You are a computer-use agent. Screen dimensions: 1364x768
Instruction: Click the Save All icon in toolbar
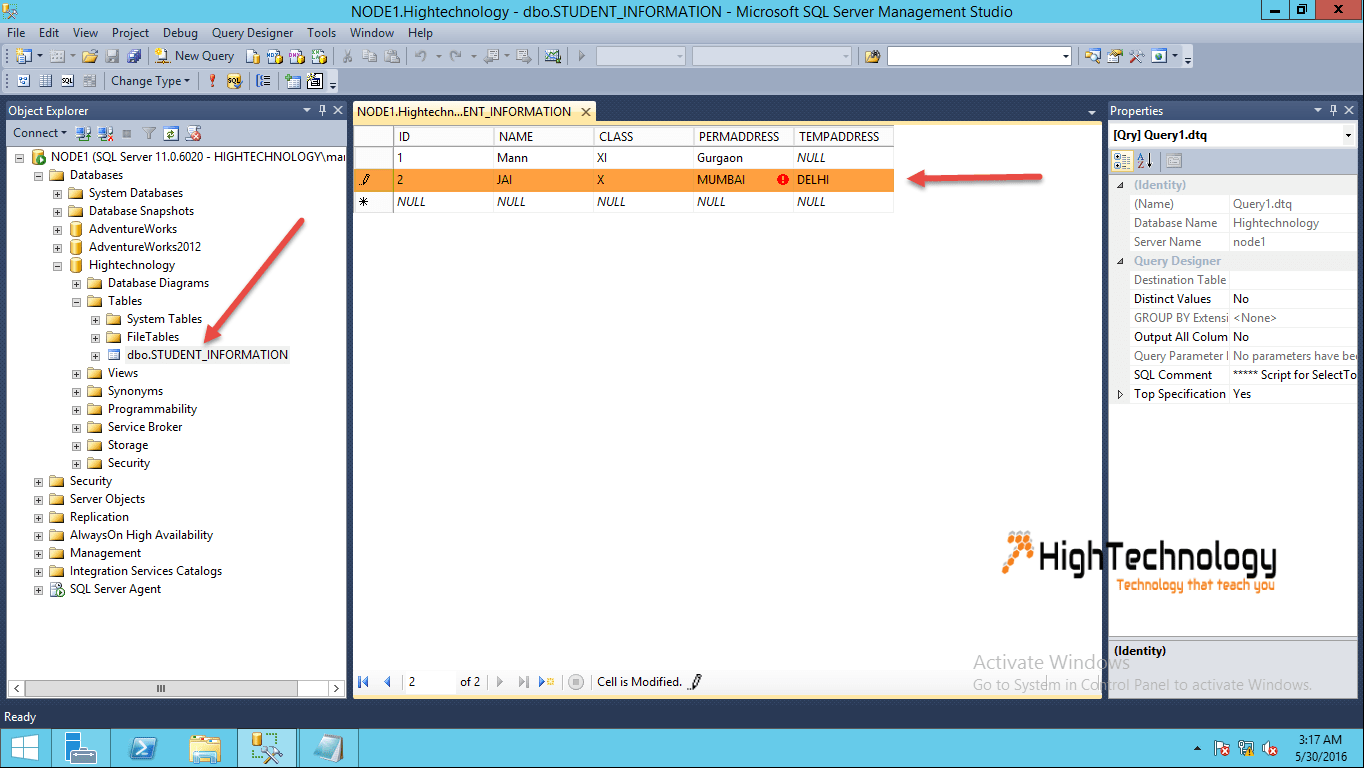[134, 56]
